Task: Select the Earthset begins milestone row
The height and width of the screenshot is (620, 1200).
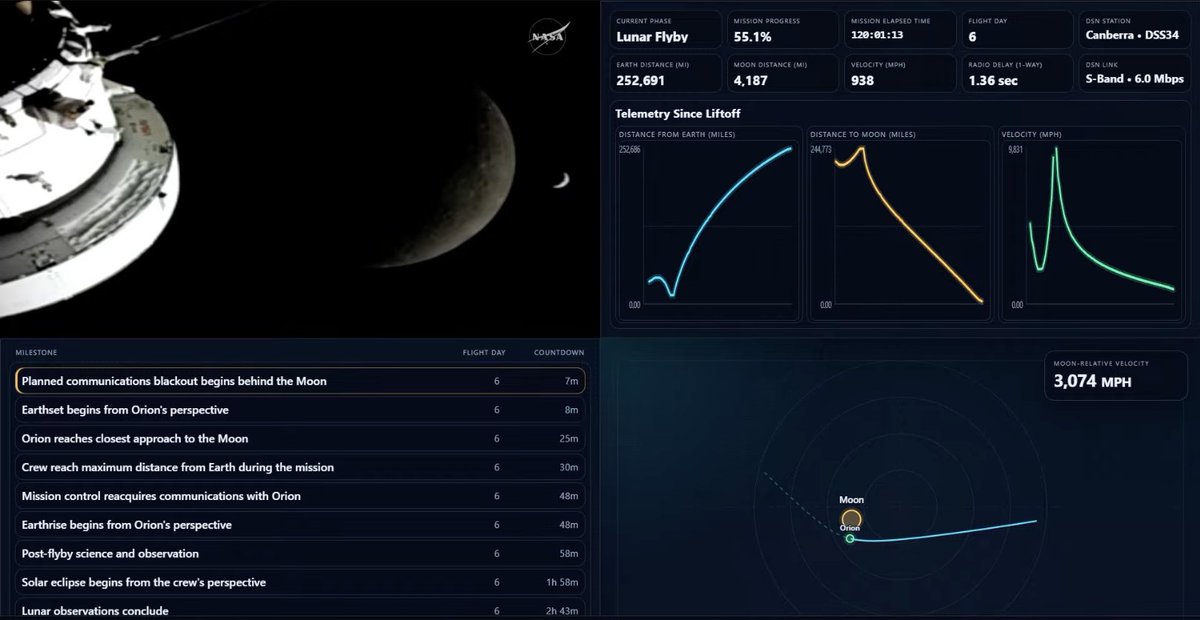Action: (300, 410)
